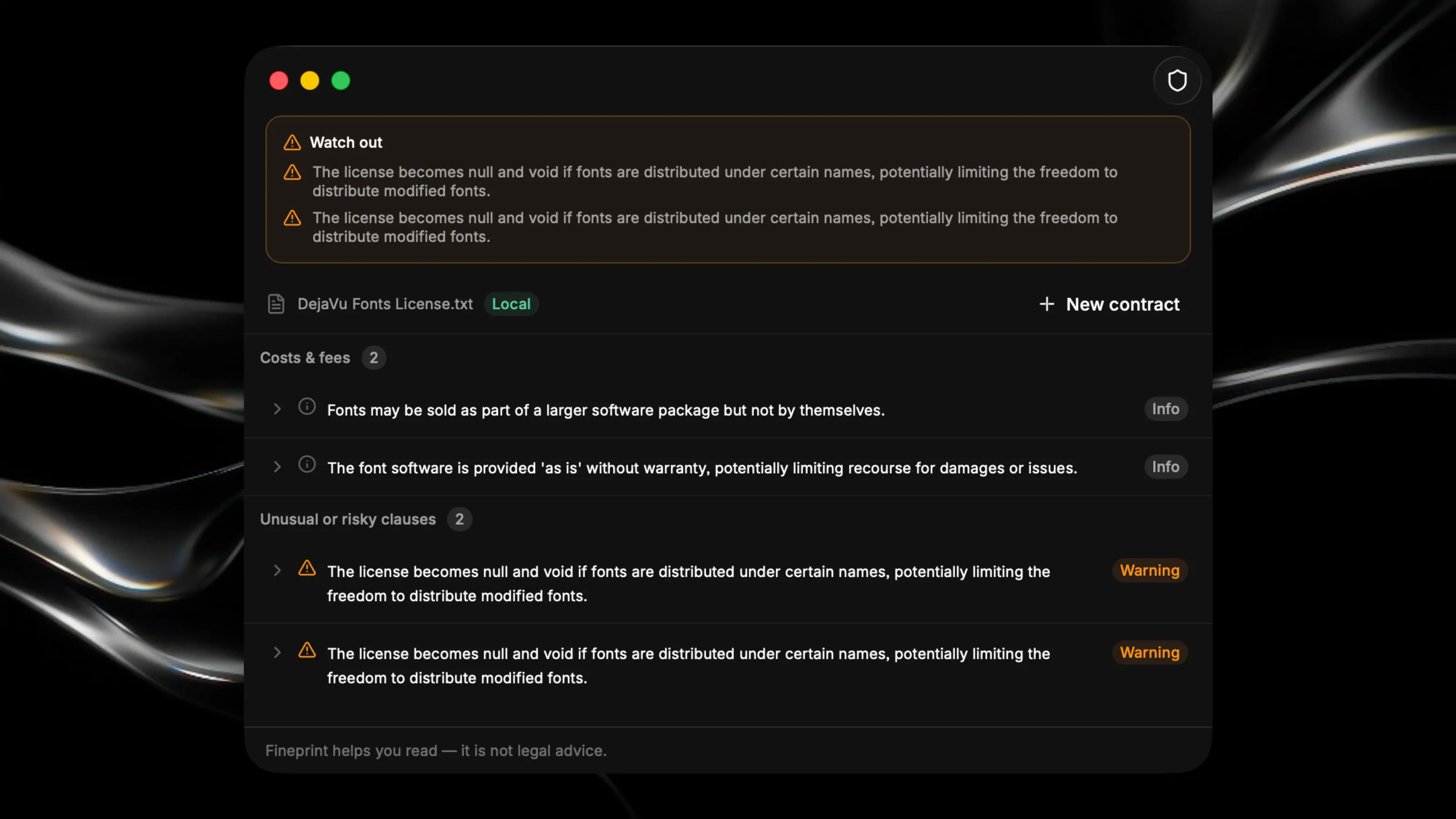Click Info badge on 'as is' warranty row
1456x819 pixels.
[x=1165, y=467]
